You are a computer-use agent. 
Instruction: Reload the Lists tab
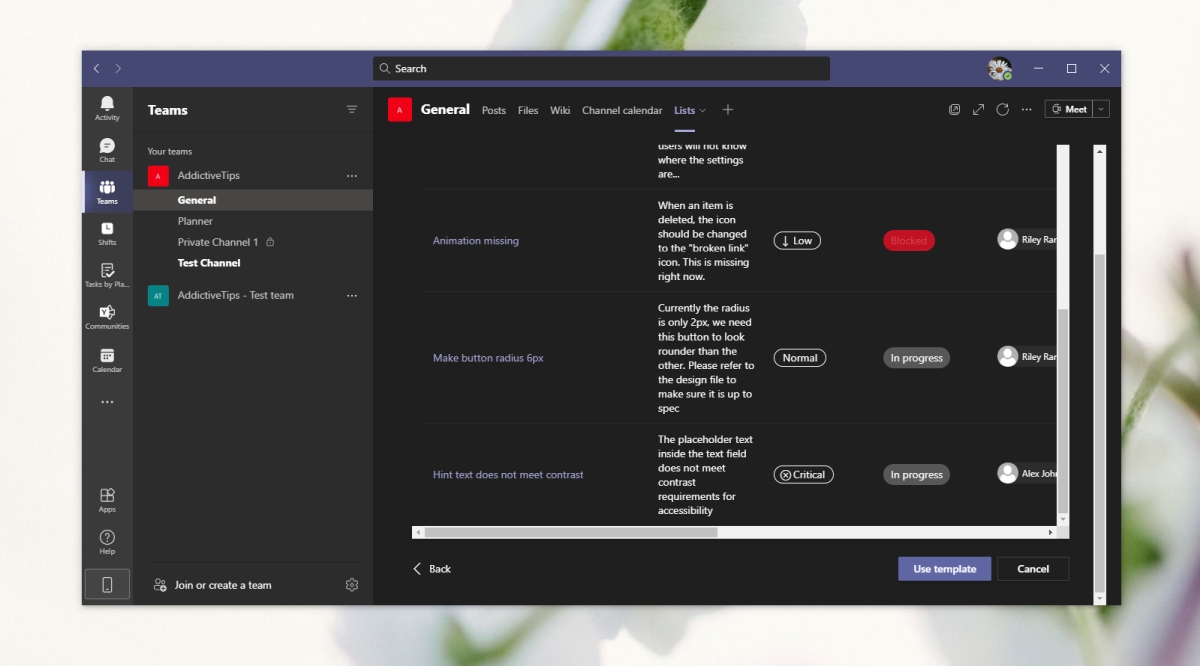click(1002, 110)
